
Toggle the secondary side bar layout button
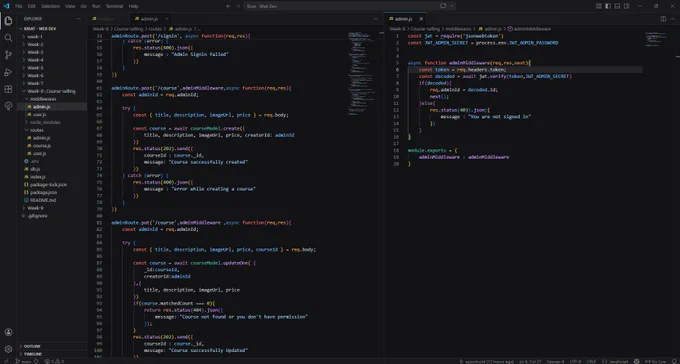tap(627, 6)
